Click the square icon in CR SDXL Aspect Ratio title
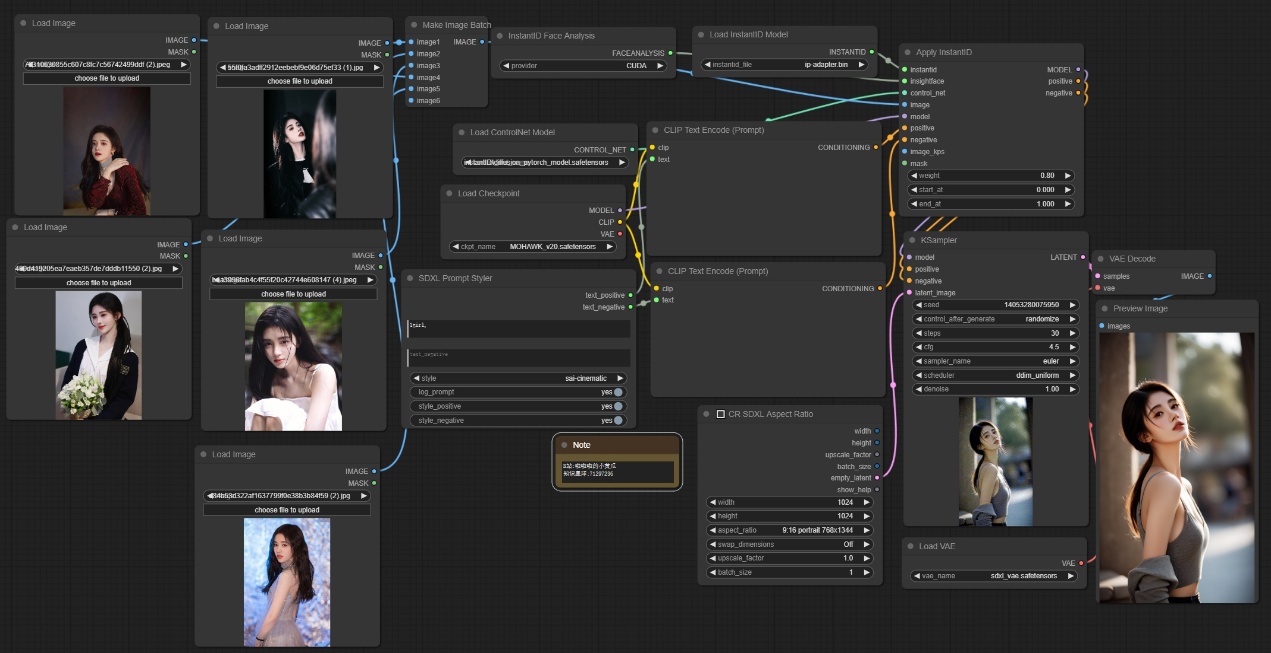The width and height of the screenshot is (1271, 653). 720,413
